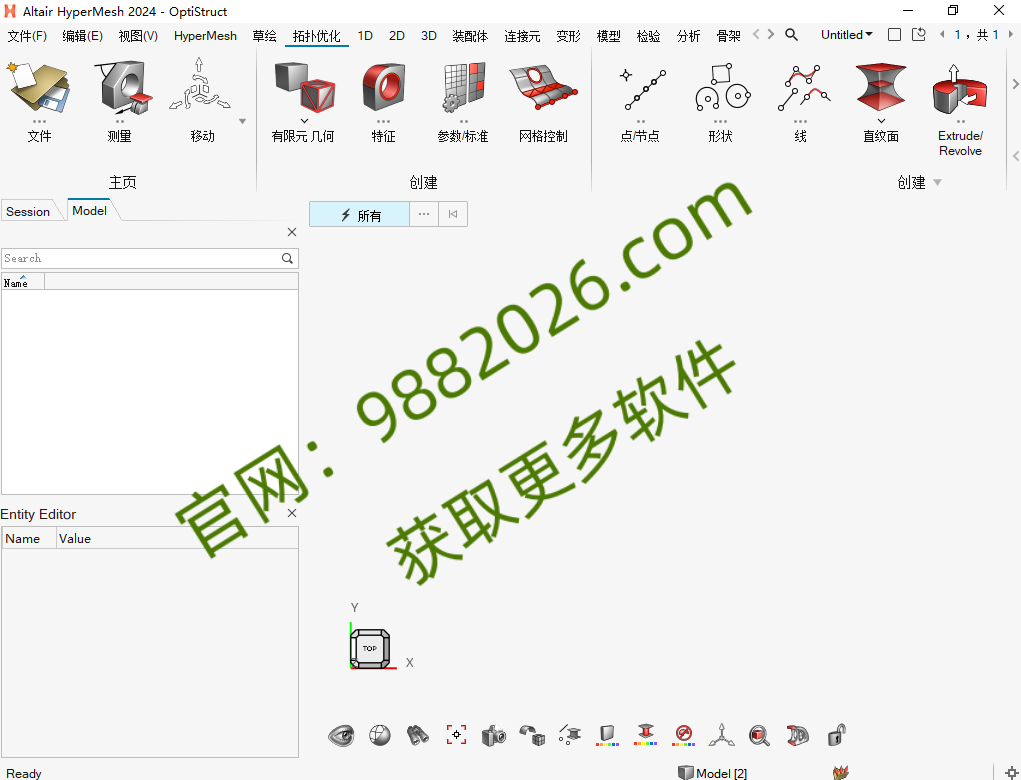Go to next page arrow
1021x780 pixels.
tap(1011, 35)
